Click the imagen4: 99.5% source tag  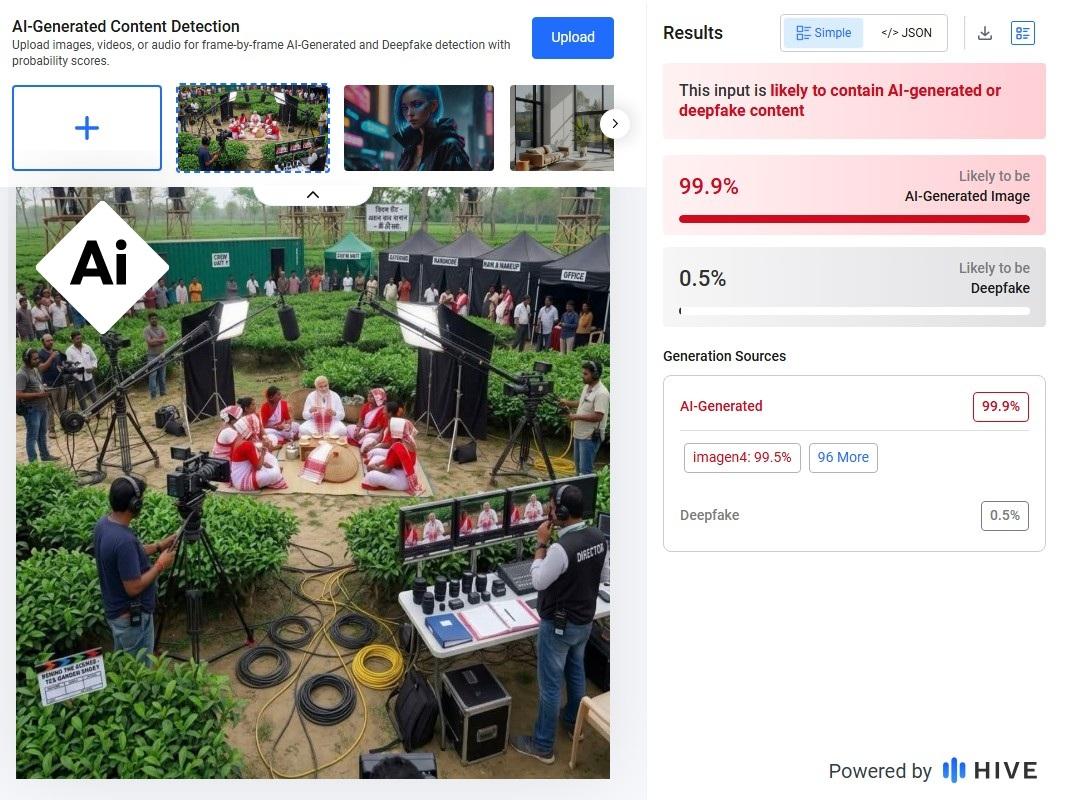(x=742, y=458)
